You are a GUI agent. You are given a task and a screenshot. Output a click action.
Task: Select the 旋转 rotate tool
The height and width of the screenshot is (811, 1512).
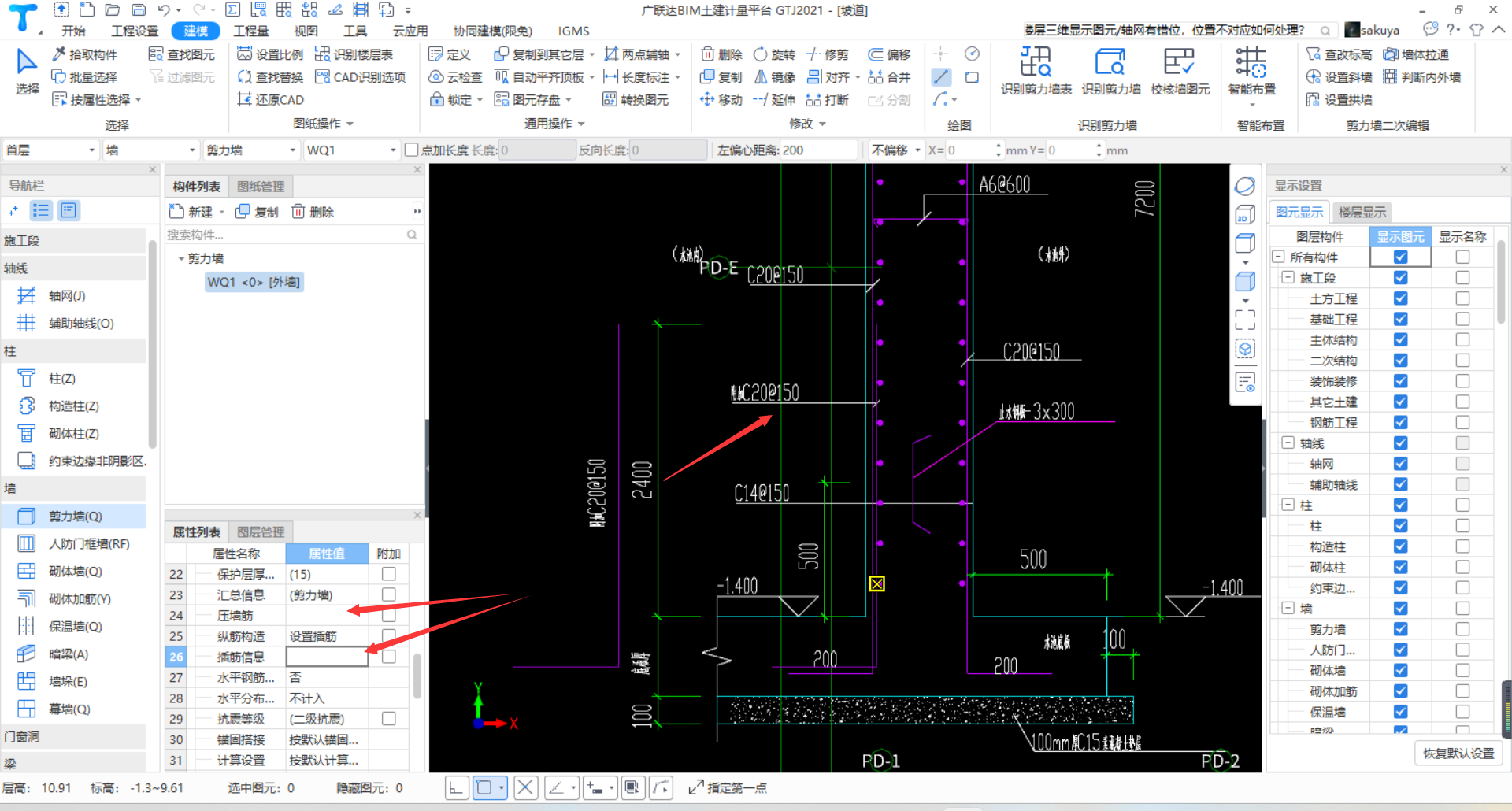tap(774, 54)
